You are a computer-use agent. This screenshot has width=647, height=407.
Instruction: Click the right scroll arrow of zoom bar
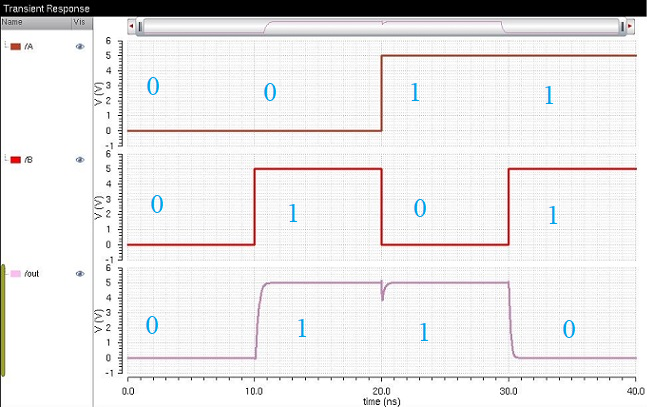click(x=628, y=25)
